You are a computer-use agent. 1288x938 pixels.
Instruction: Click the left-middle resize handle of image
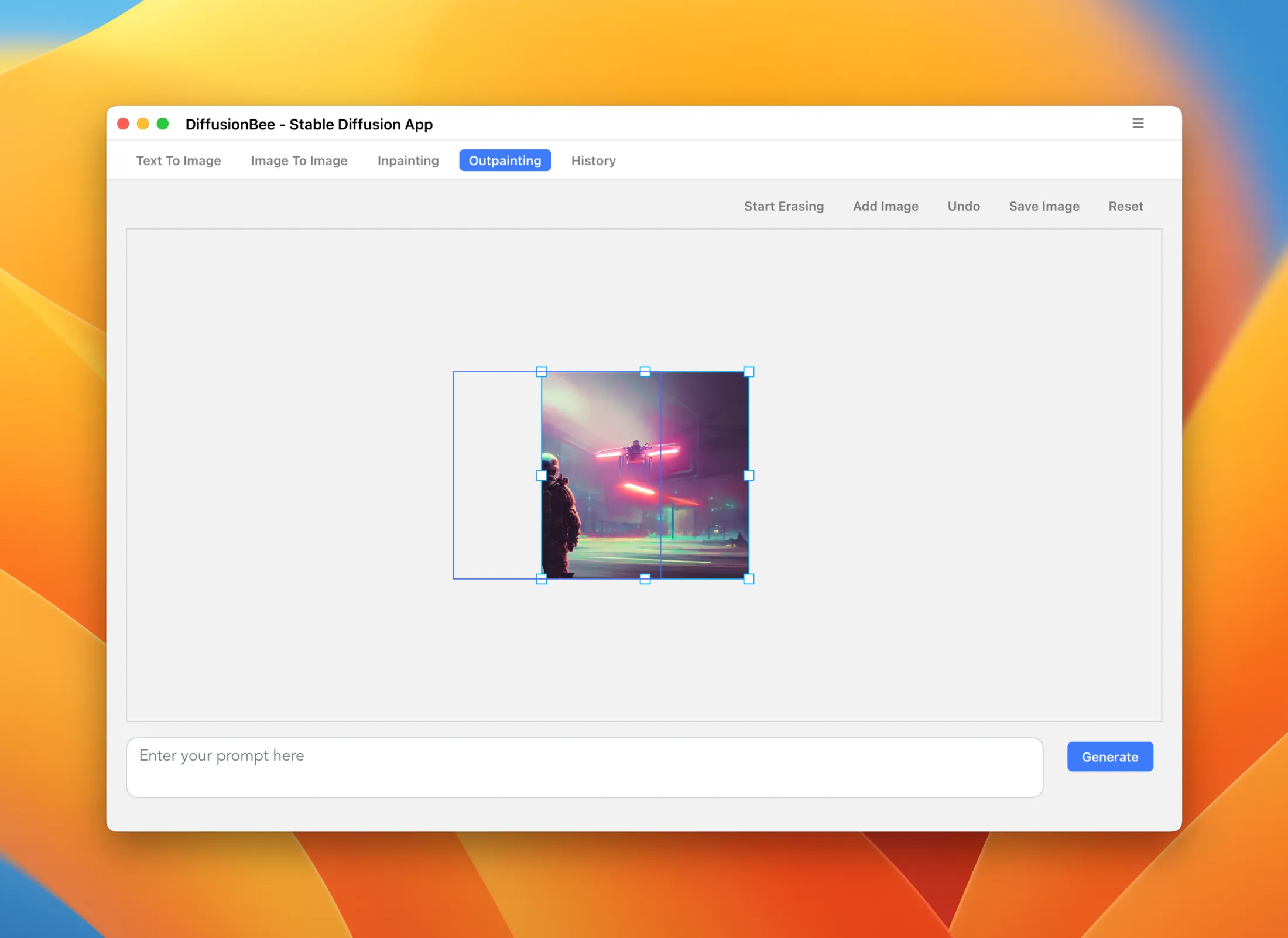click(542, 475)
